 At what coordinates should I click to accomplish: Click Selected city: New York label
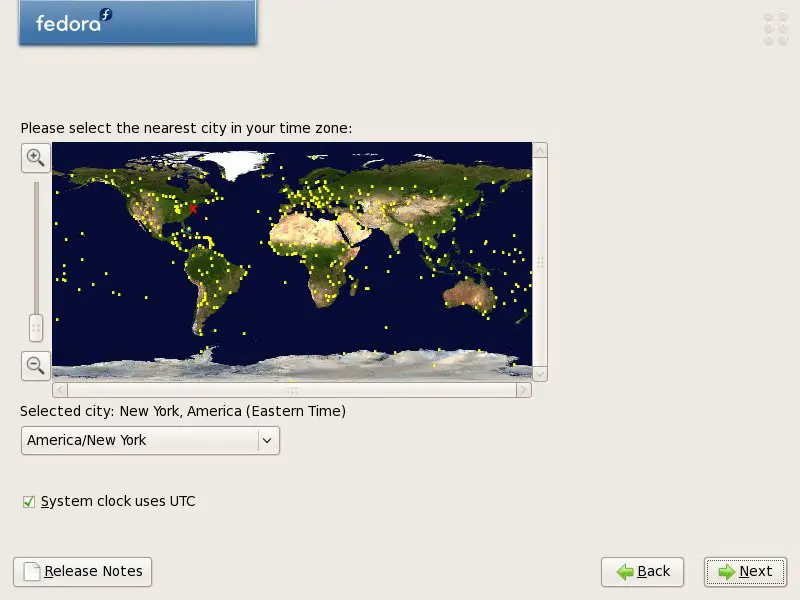pyautogui.click(x=183, y=411)
